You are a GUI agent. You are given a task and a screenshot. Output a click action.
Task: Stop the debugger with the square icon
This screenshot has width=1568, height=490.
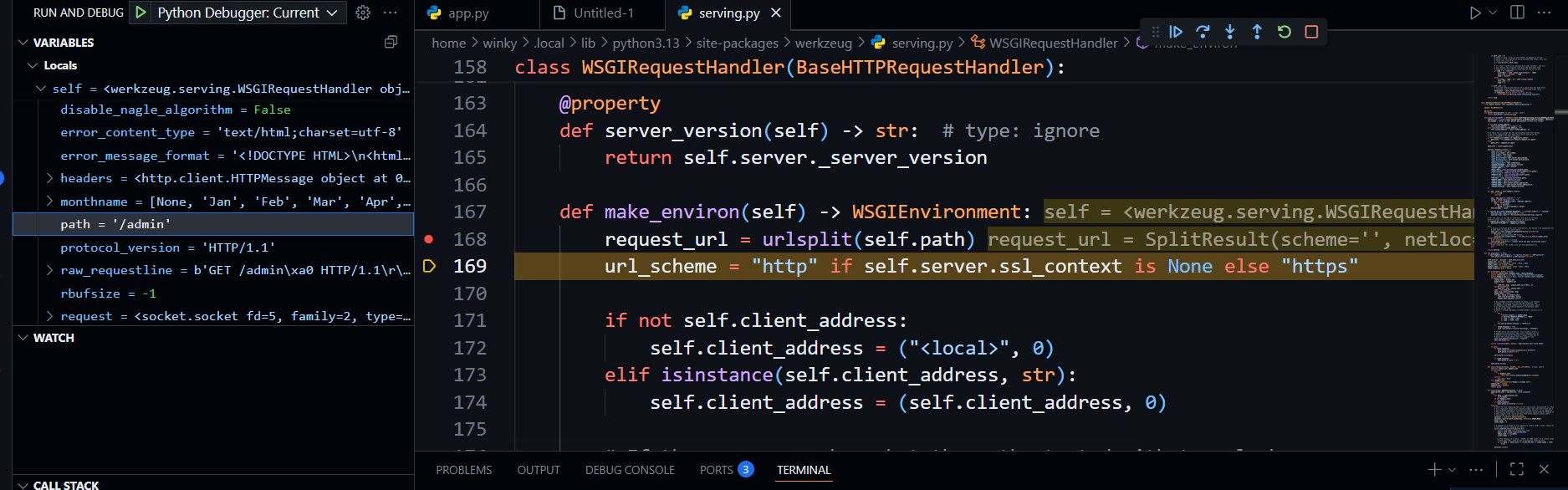[x=1311, y=32]
